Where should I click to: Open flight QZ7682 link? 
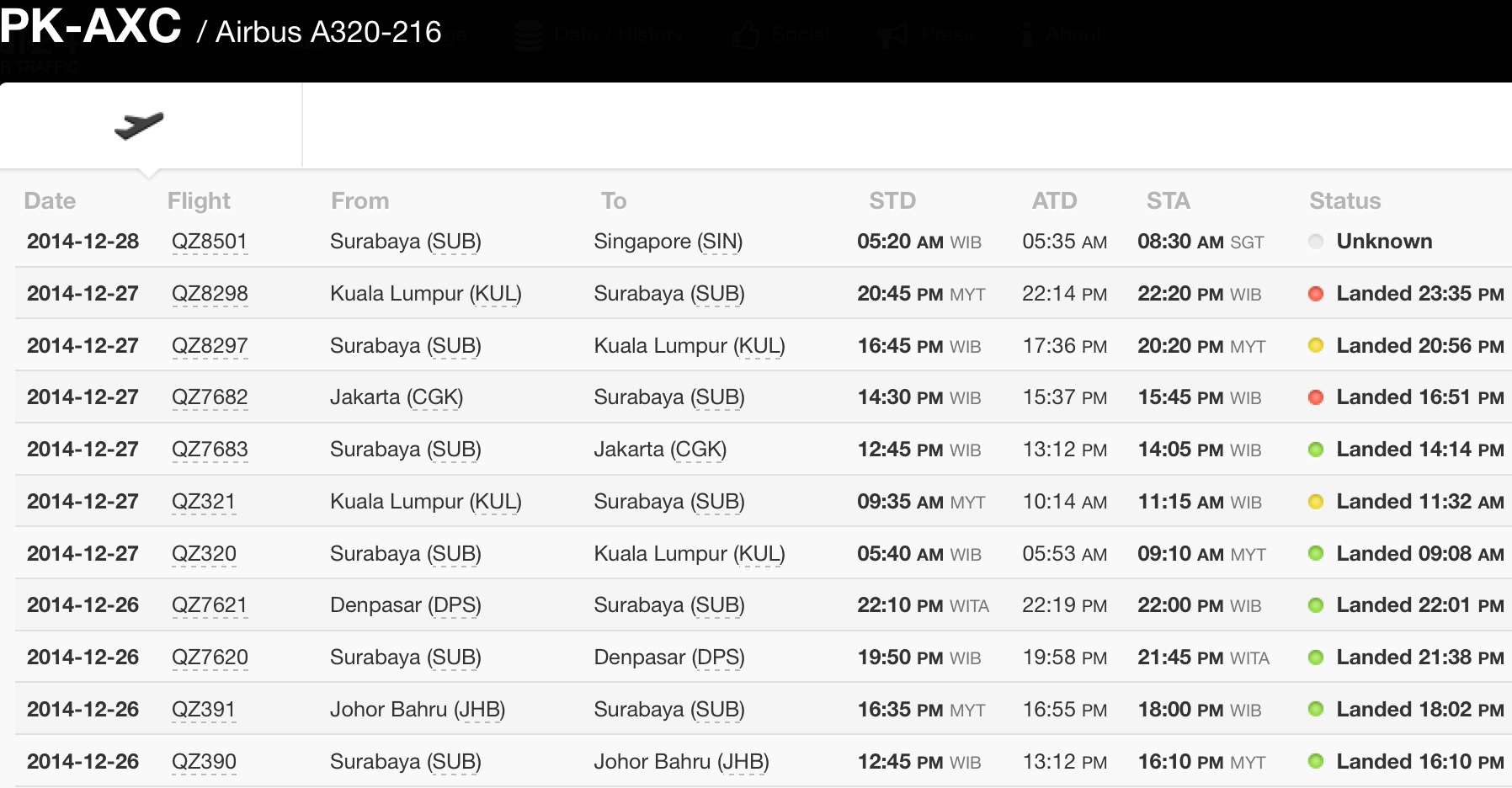210,397
